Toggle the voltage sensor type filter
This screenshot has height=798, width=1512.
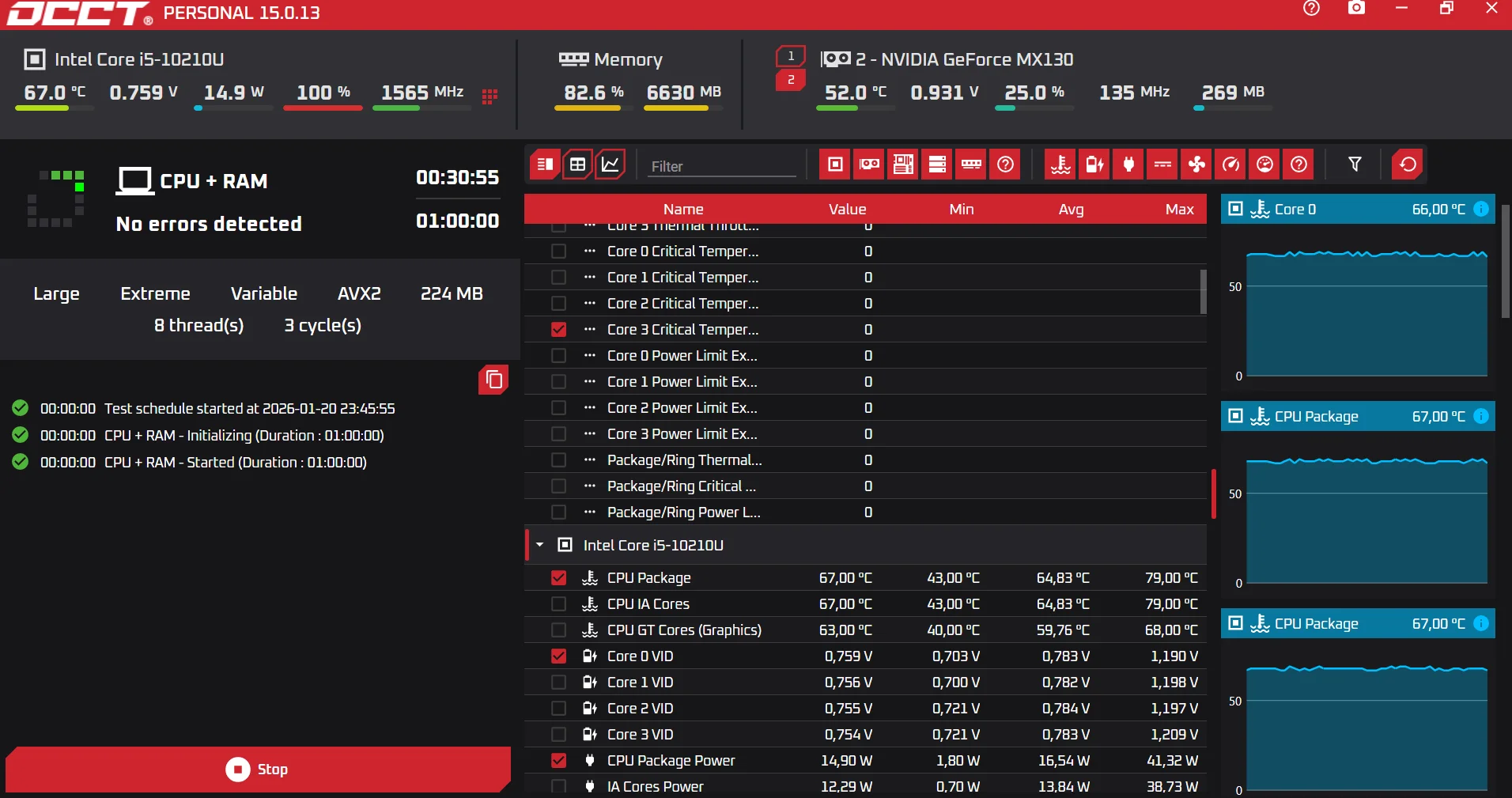1094,165
